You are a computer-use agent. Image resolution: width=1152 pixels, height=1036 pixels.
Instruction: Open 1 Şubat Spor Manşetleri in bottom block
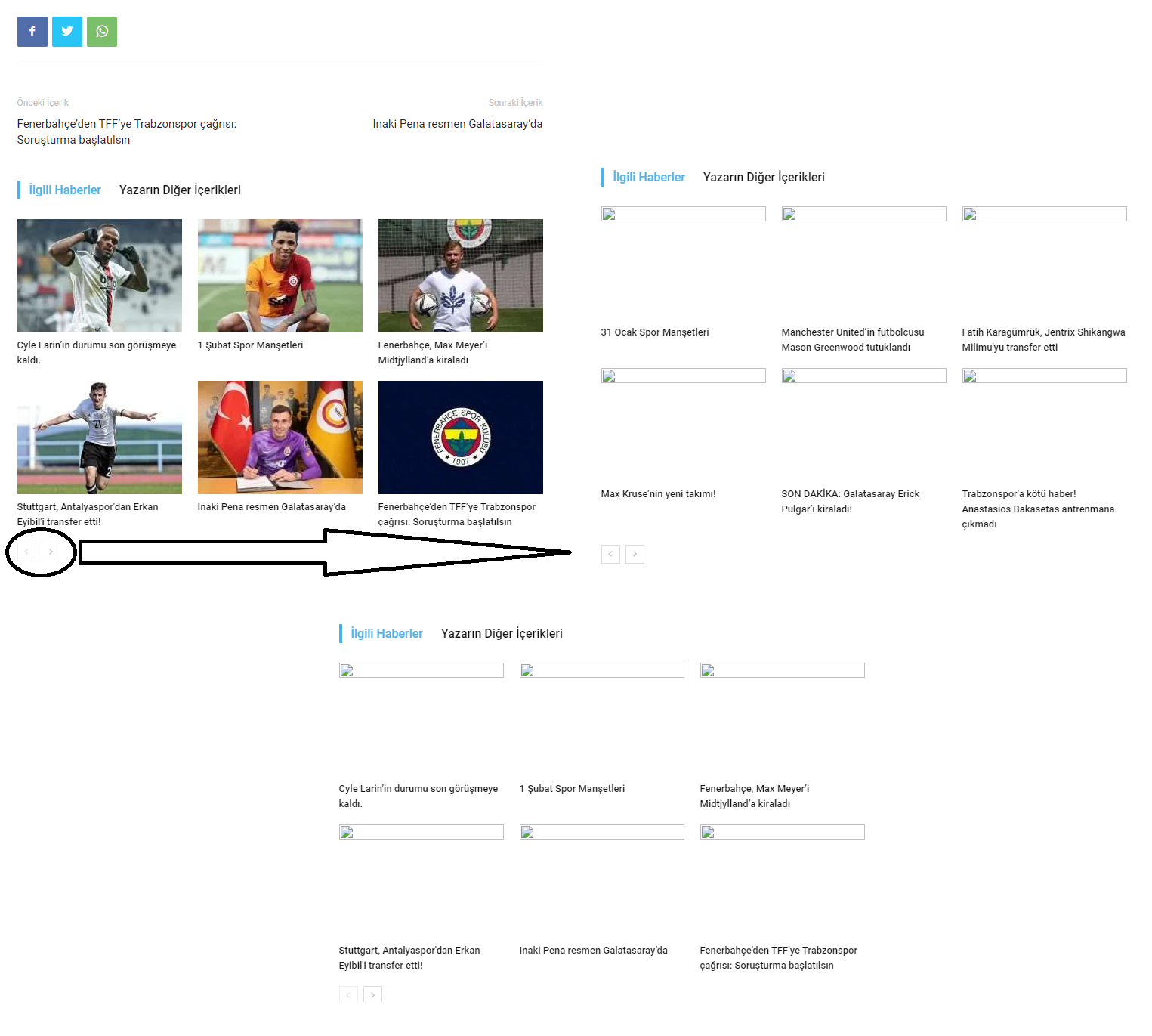tap(572, 789)
